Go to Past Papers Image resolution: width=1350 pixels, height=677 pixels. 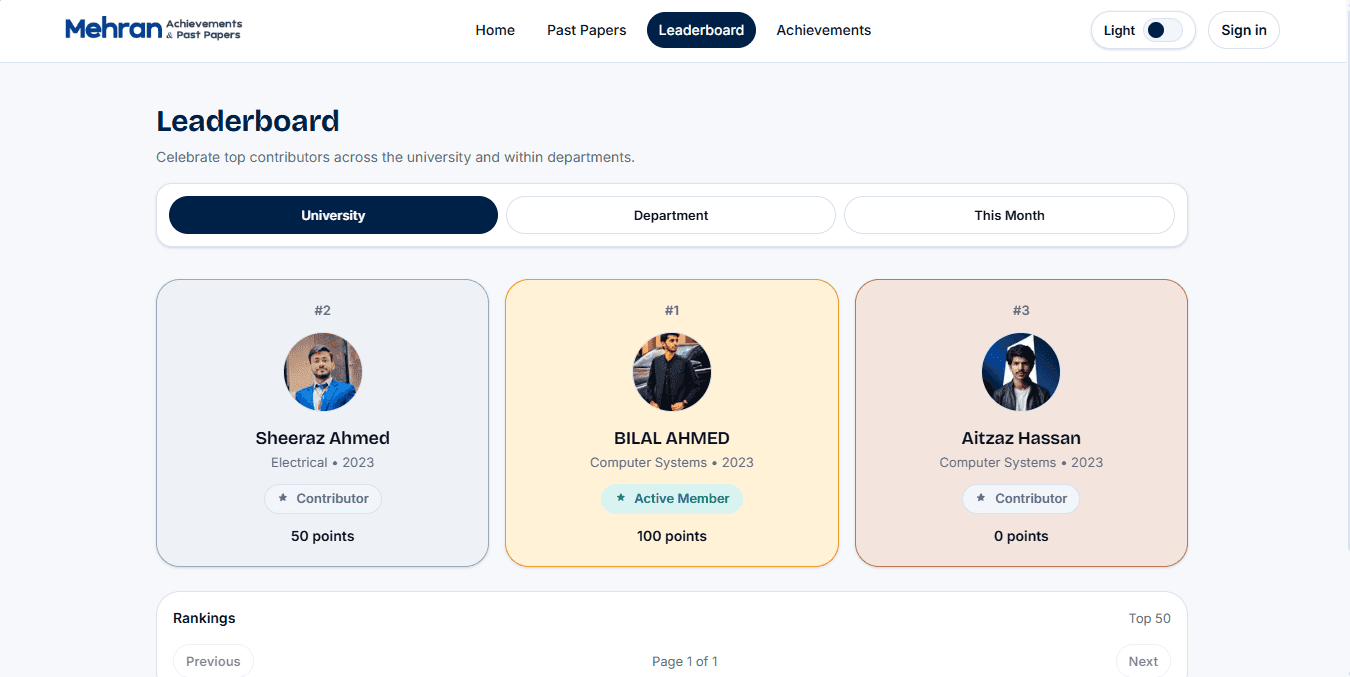pyautogui.click(x=587, y=30)
